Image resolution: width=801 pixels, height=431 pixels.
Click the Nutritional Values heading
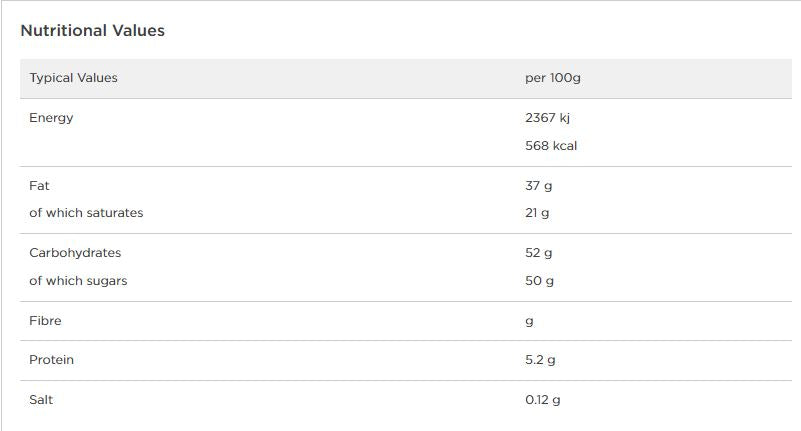(92, 31)
